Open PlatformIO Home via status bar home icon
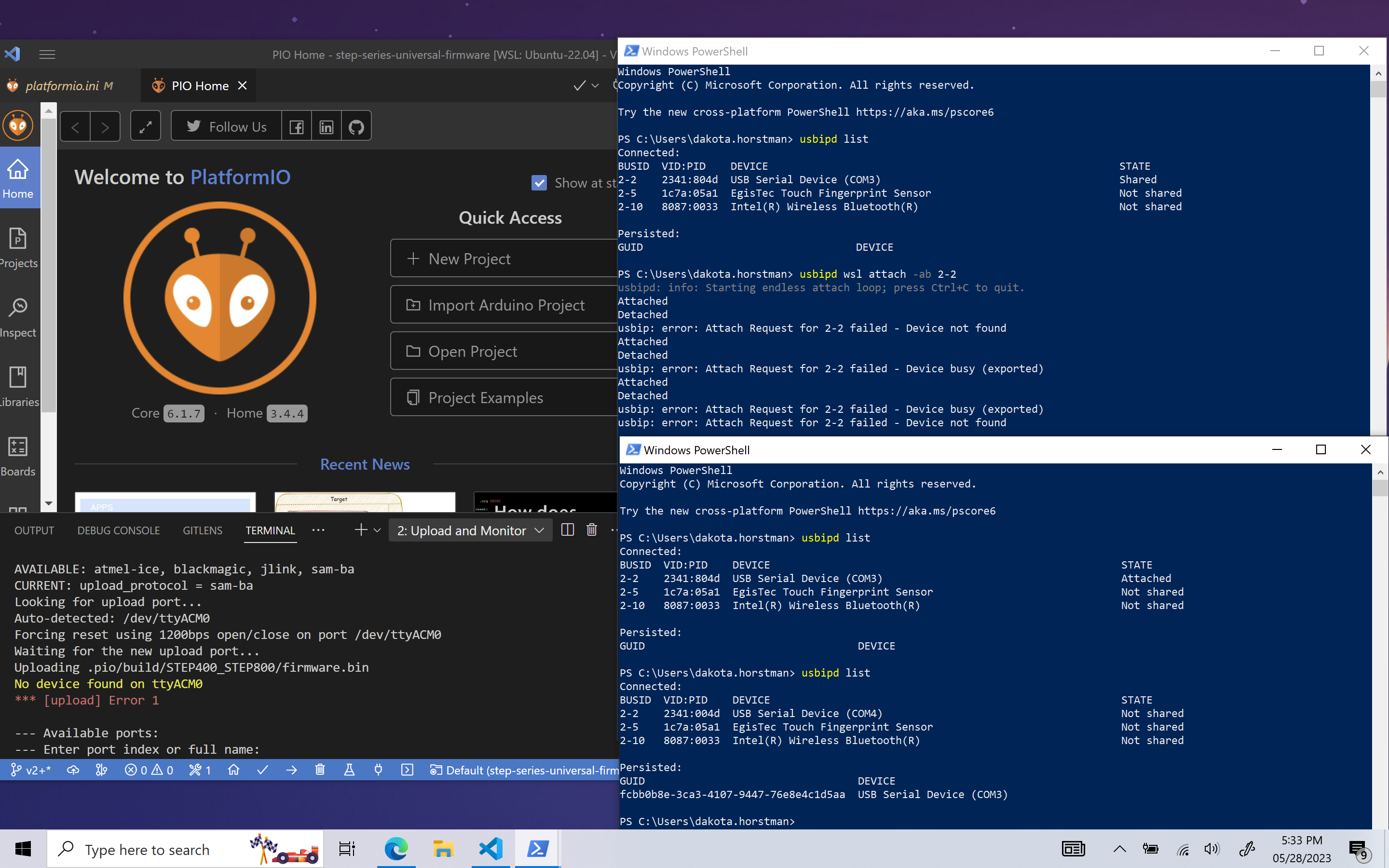The image size is (1389, 868). [x=234, y=770]
